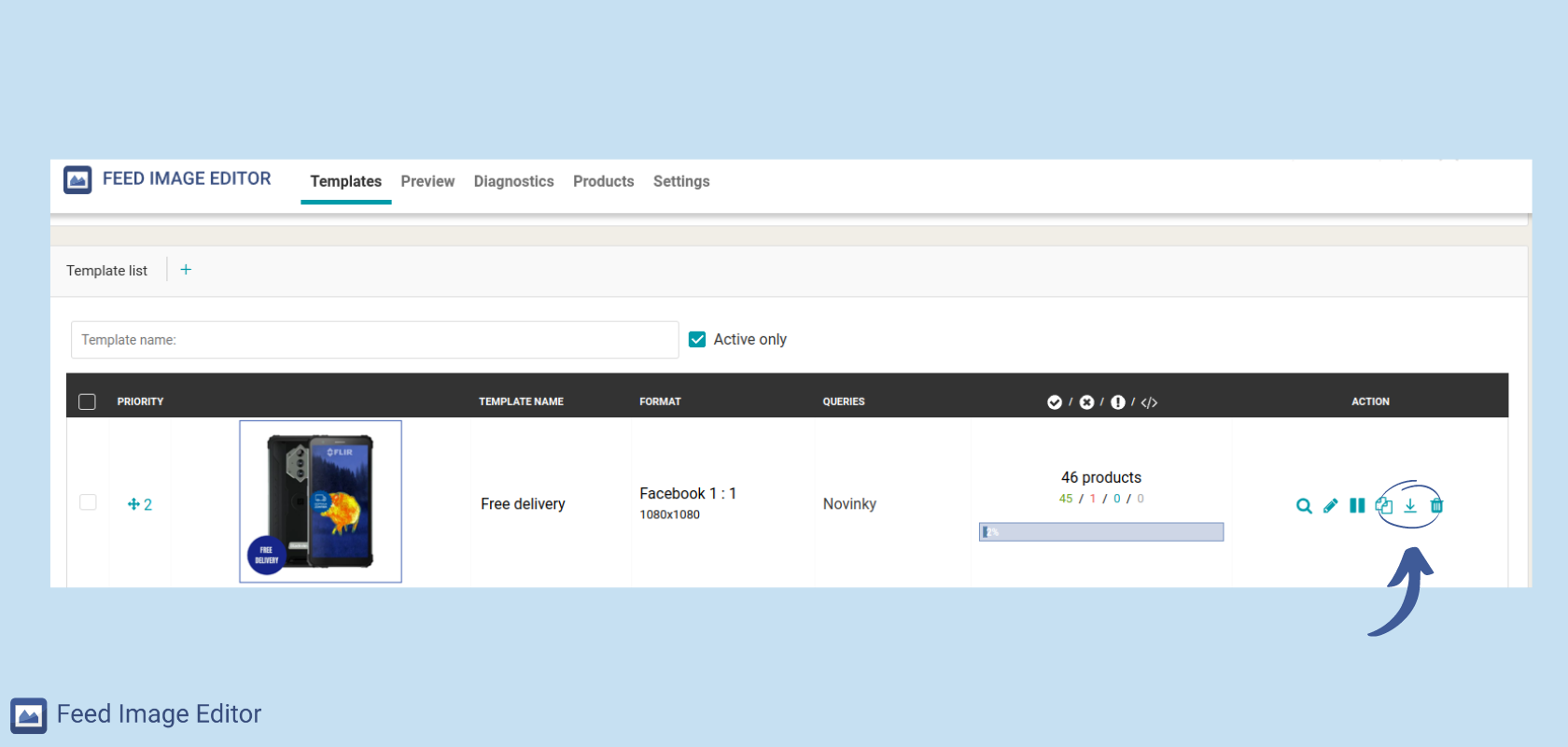
Task: Duplicate the Free delivery template
Action: pos(1384,505)
